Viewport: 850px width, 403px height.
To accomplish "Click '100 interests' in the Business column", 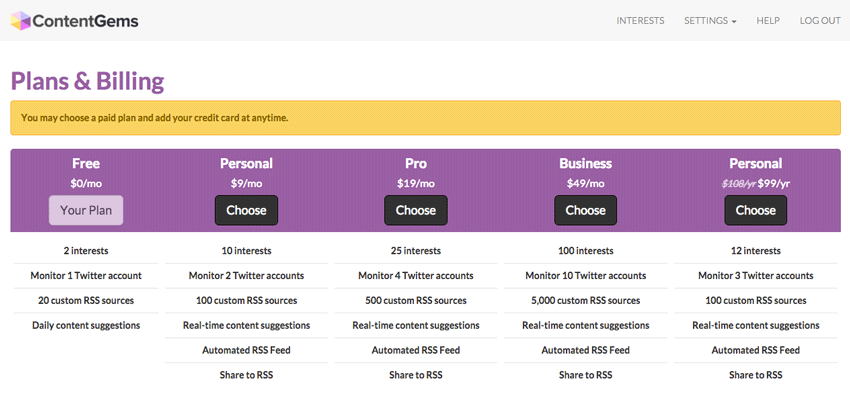I will coord(585,251).
